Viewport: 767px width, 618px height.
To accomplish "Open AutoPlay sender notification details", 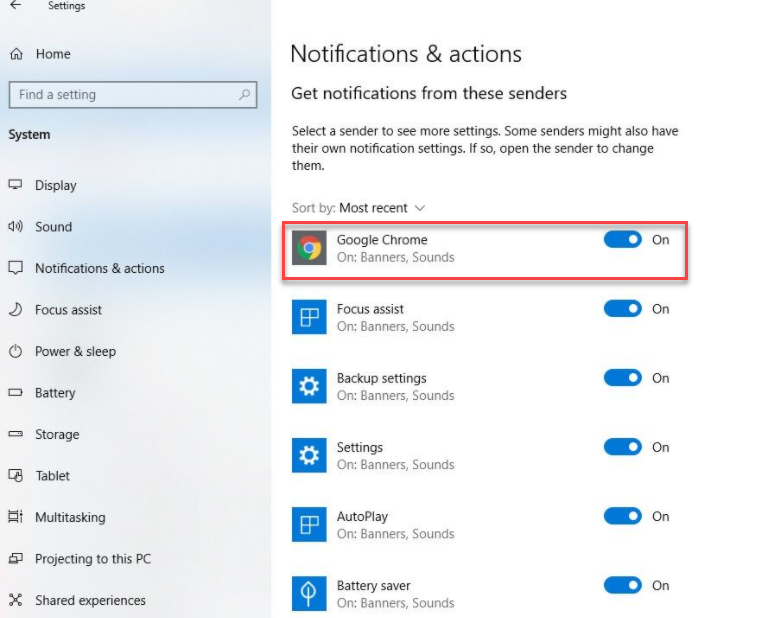I will point(395,525).
